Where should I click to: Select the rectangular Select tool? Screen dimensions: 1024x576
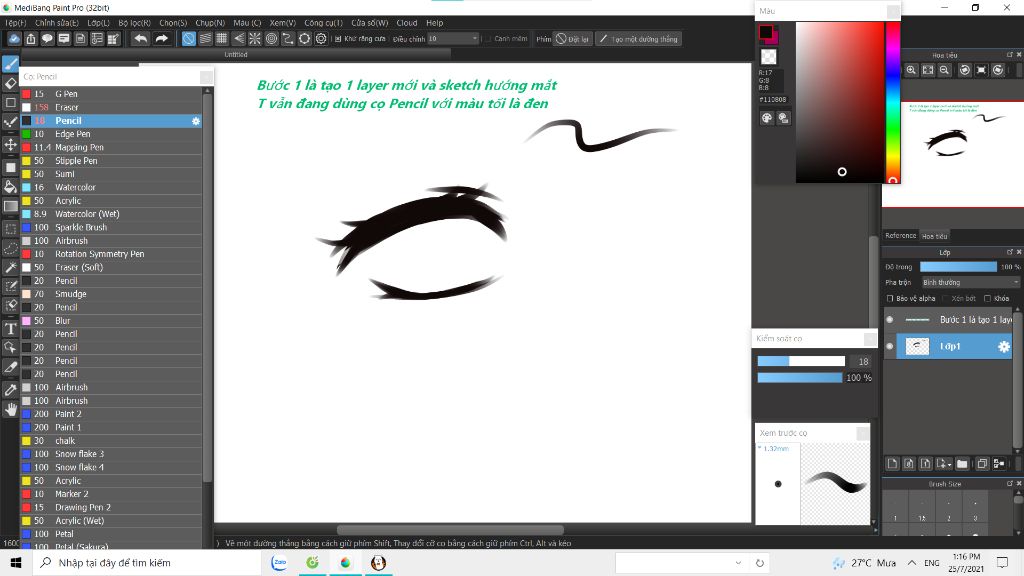(x=10, y=229)
